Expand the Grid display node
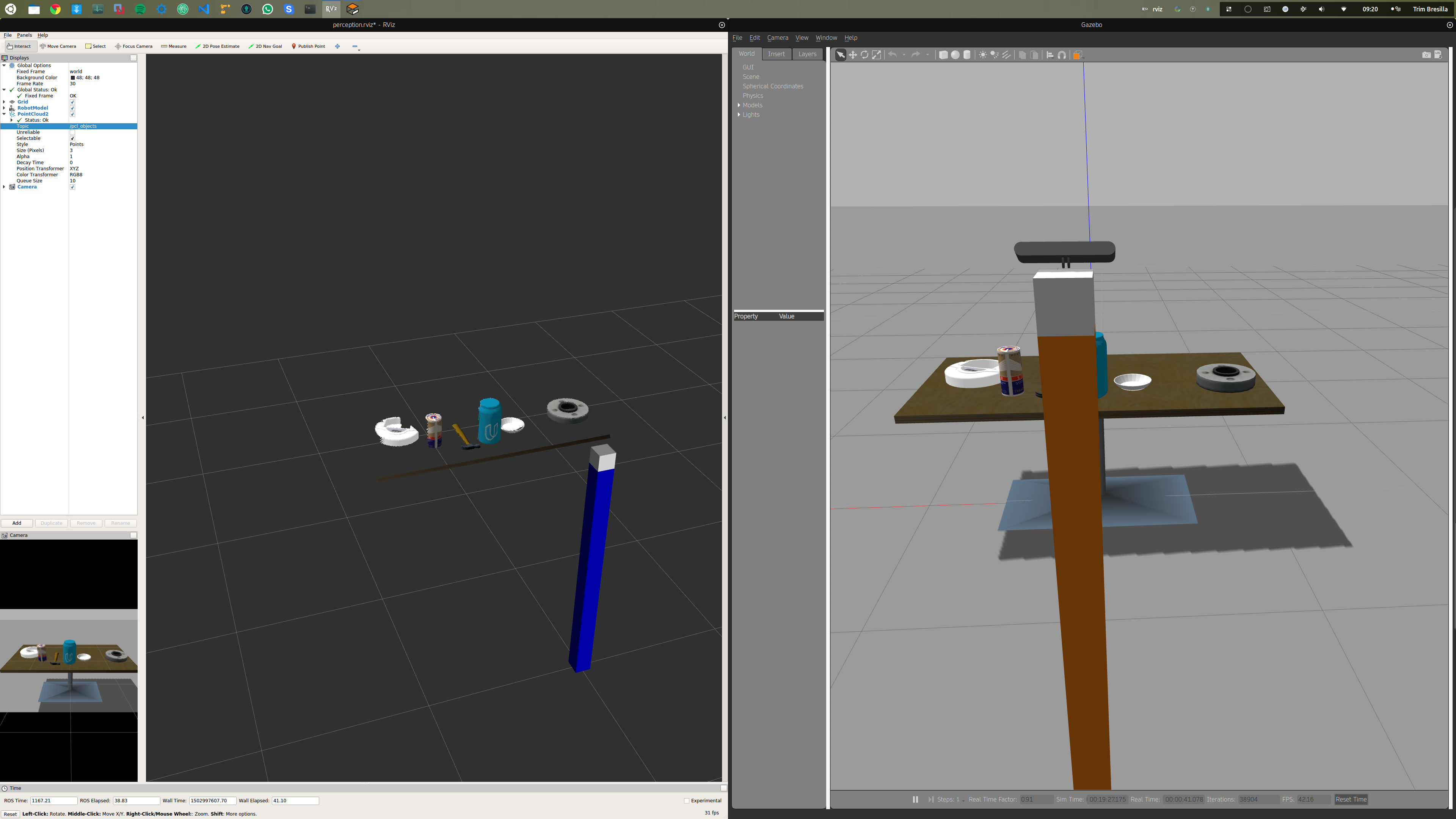This screenshot has height=819, width=1456. pyautogui.click(x=5, y=102)
